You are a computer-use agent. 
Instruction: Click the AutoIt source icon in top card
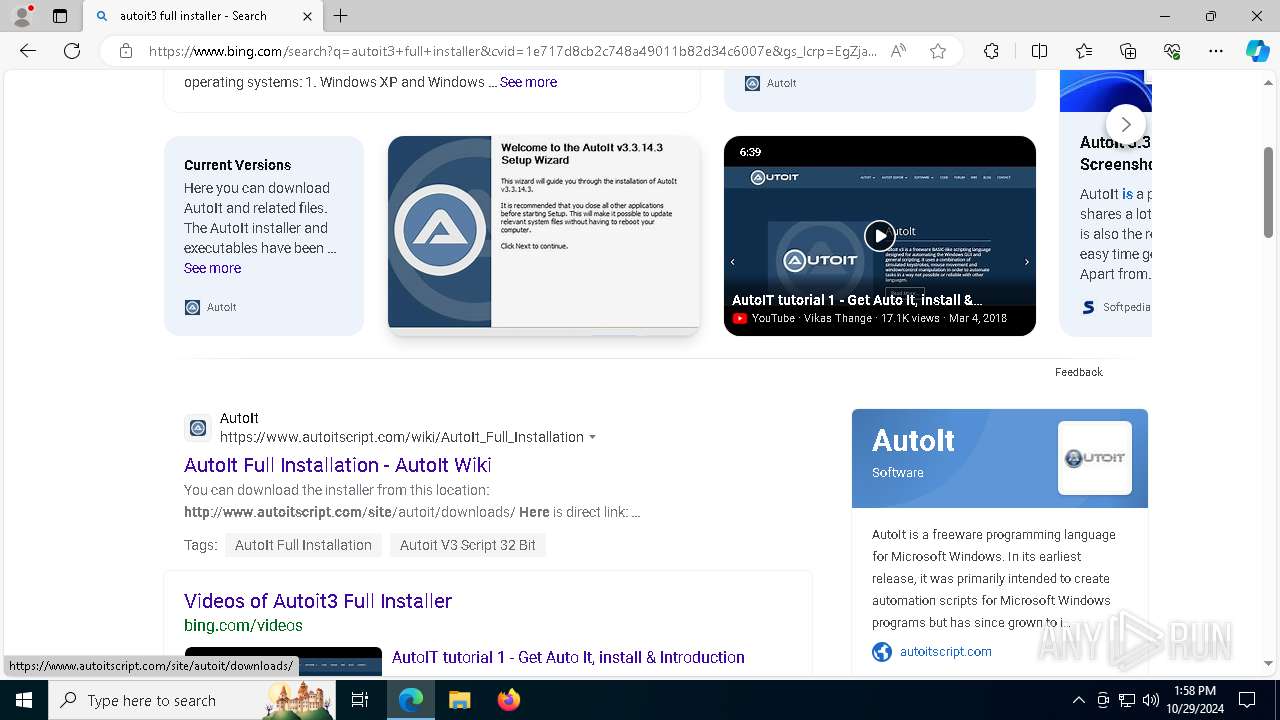753,83
